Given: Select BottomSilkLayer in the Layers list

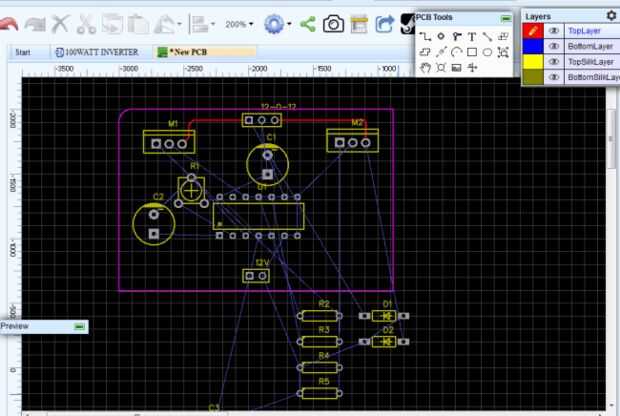Looking at the screenshot, I should point(594,77).
